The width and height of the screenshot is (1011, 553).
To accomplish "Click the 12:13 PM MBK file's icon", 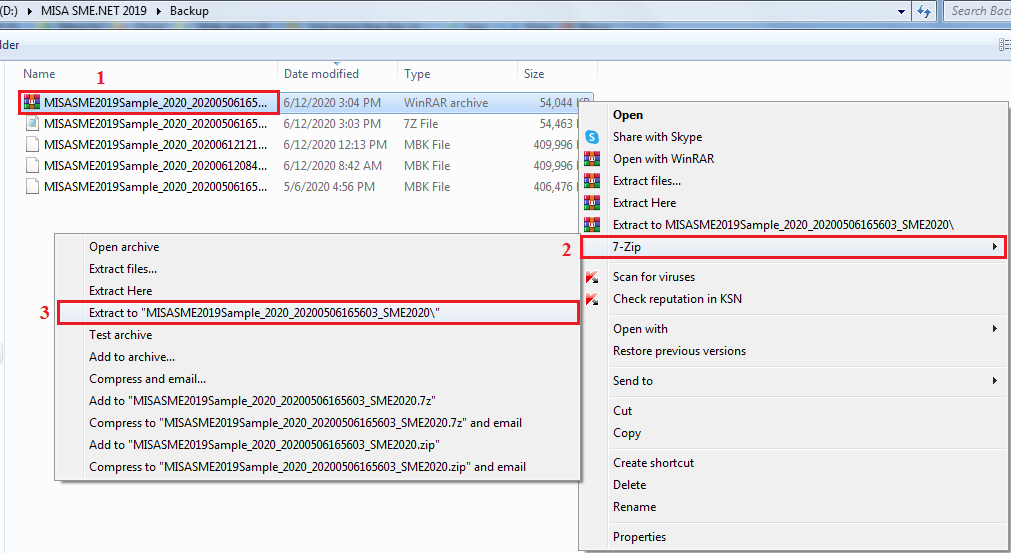I will pos(32,144).
